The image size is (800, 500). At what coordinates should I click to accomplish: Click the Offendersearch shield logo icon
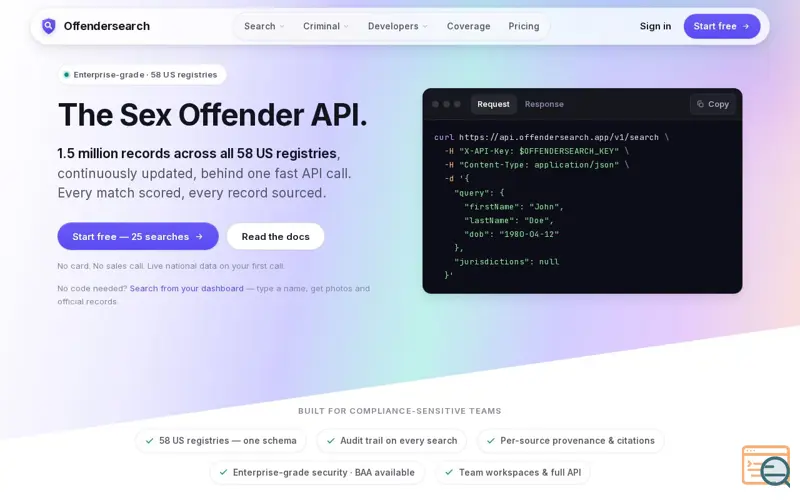(48, 26)
